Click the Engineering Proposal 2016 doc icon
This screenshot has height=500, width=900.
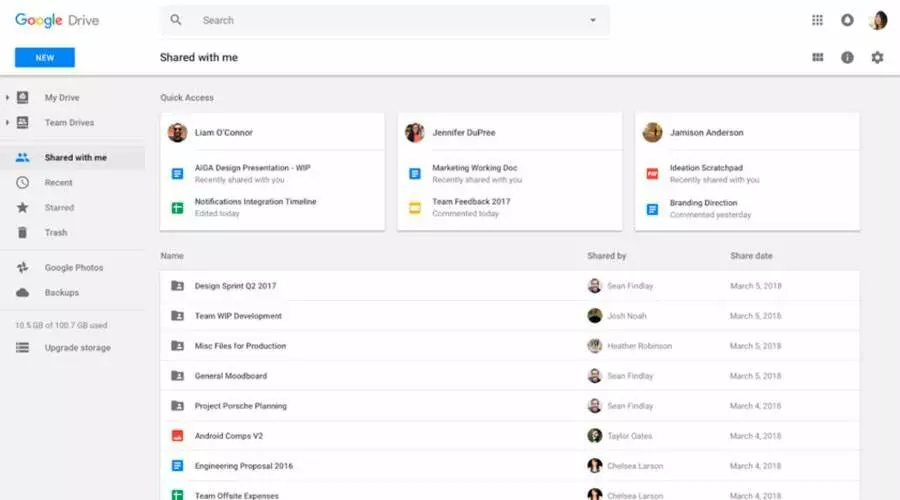177,466
